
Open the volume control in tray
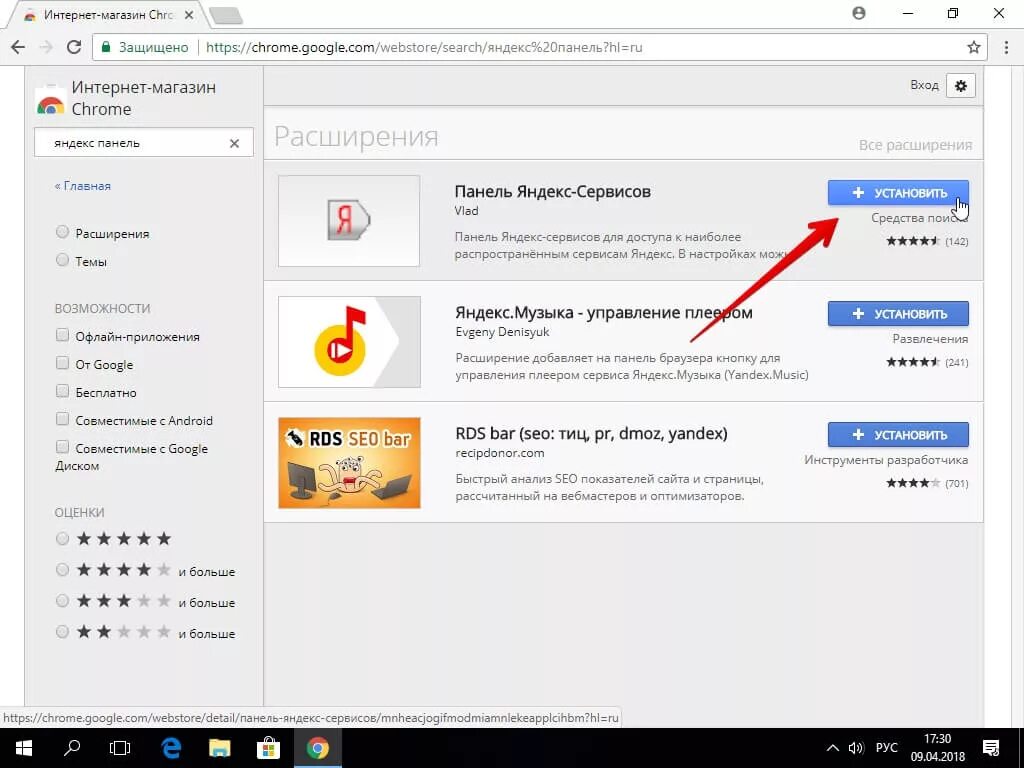856,748
